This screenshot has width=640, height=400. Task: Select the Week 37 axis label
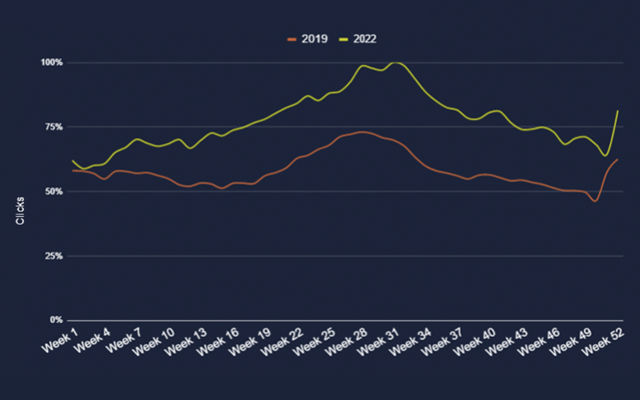442,342
